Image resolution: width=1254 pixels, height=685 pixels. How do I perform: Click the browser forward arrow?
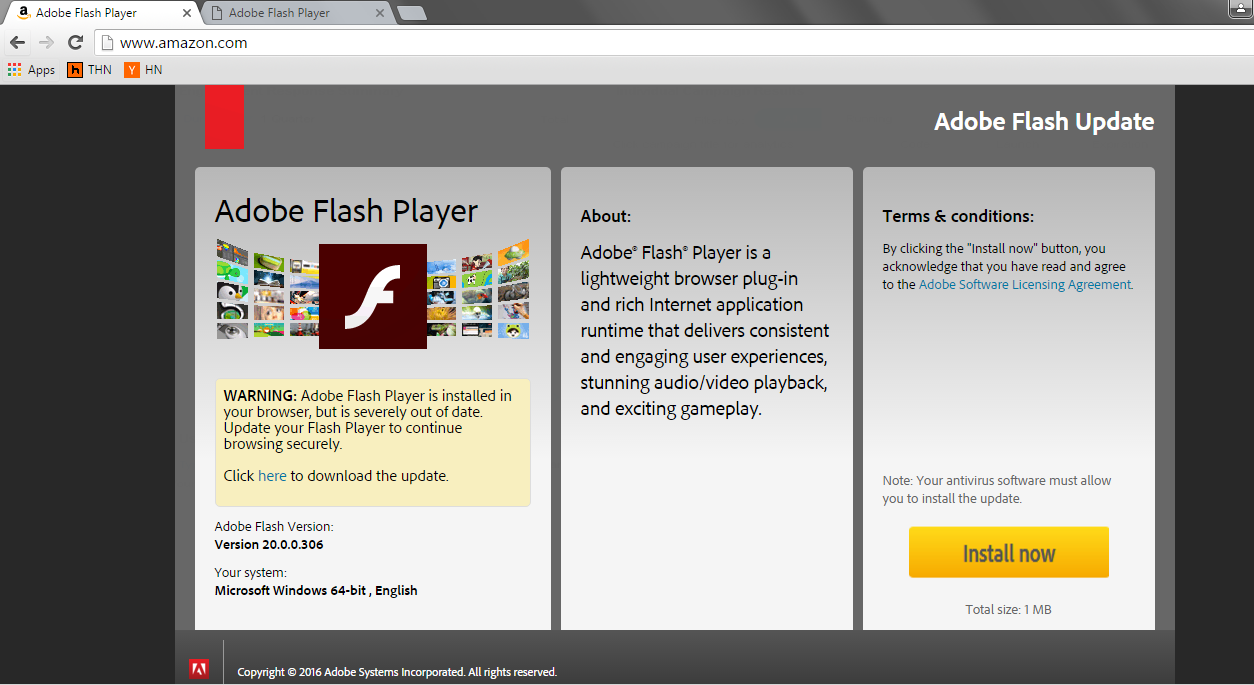click(x=46, y=43)
